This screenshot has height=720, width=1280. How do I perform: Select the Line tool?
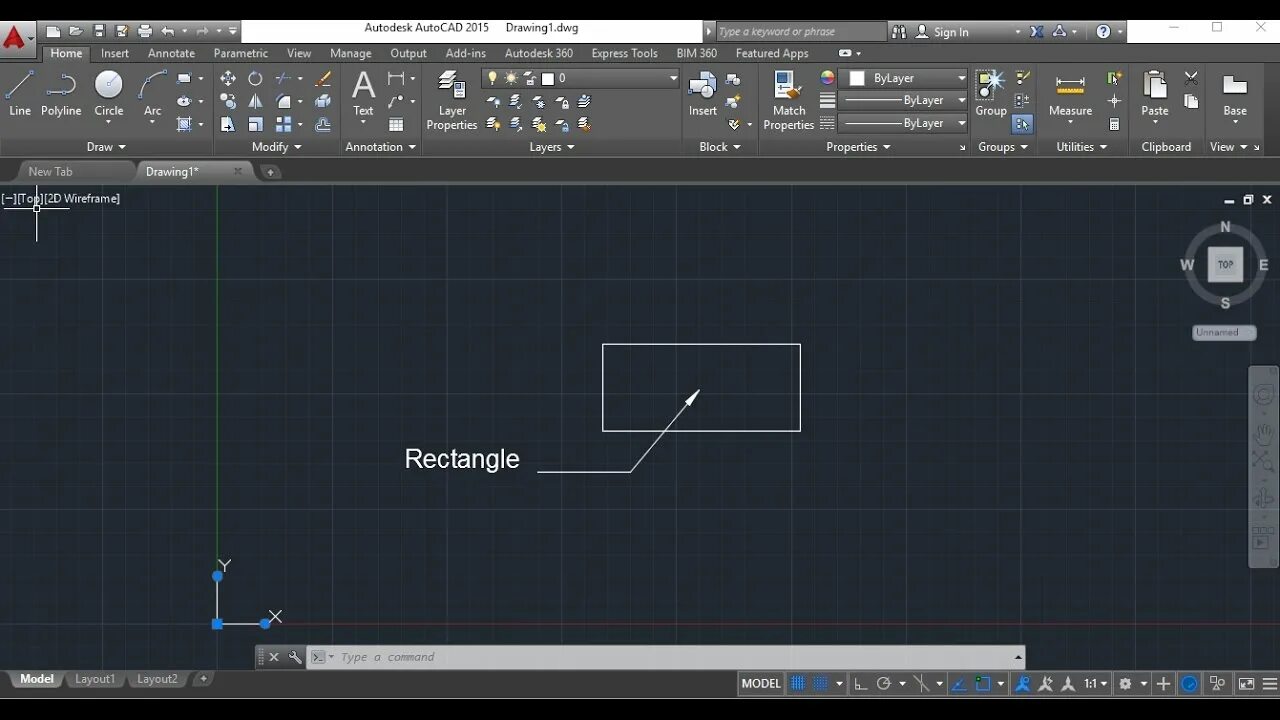[x=20, y=94]
